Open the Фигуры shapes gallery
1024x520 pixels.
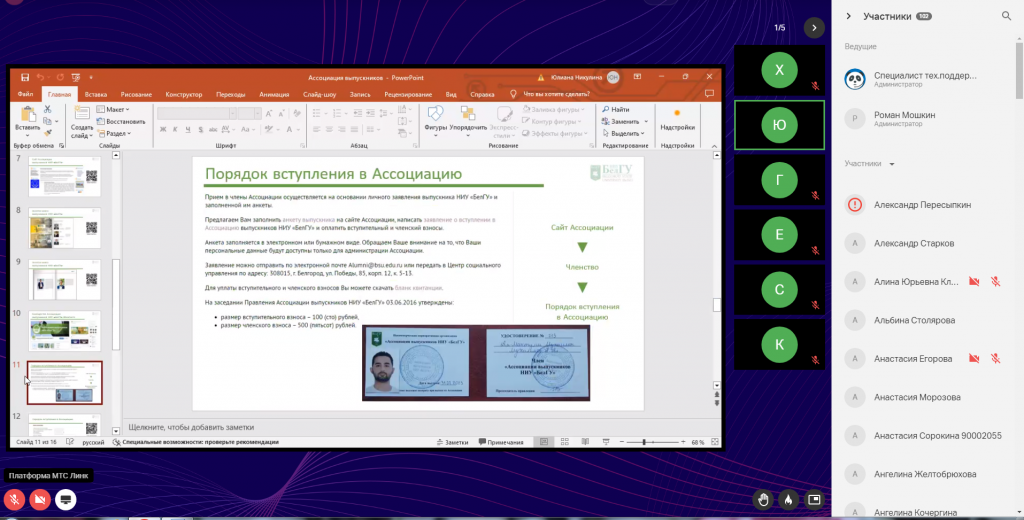436,120
